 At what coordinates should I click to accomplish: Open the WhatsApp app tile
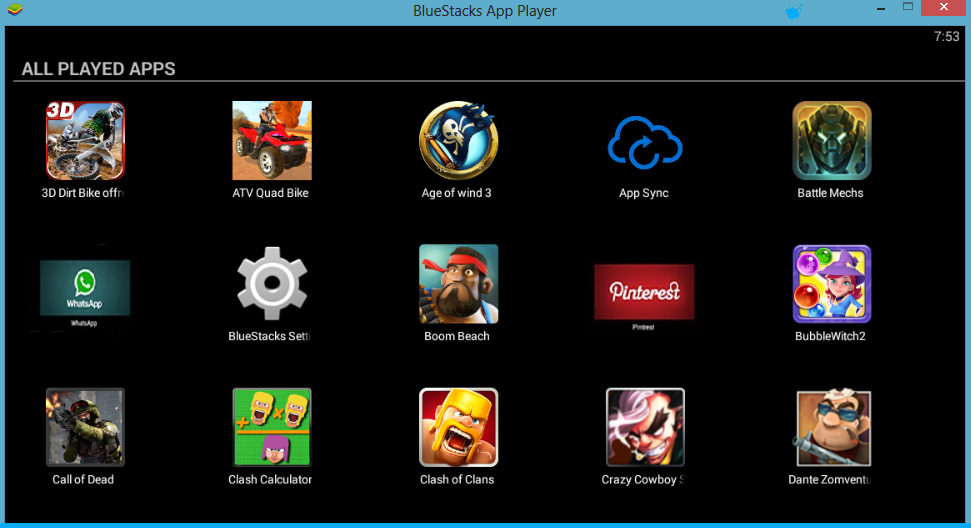[x=85, y=288]
